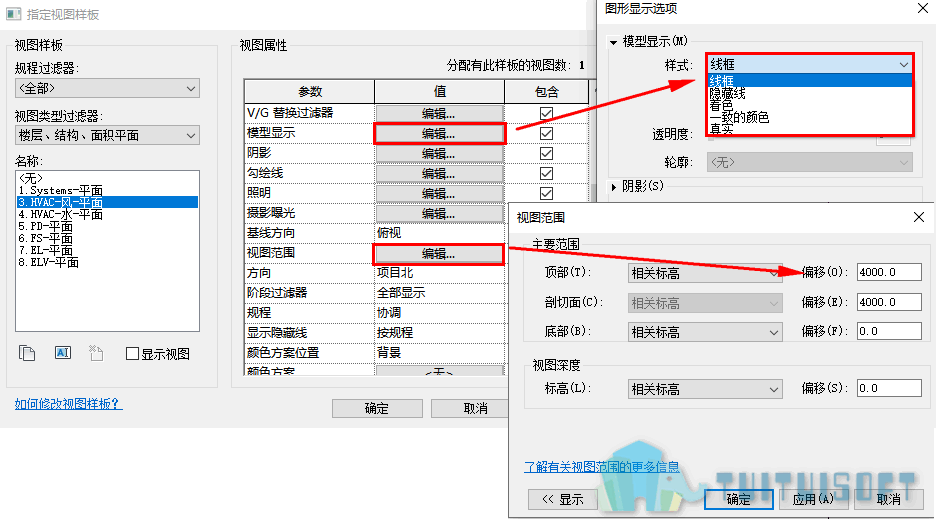Open the 底部(B) level dropdown
Image resolution: width=936 pixels, height=521 pixels.
click(x=705, y=332)
